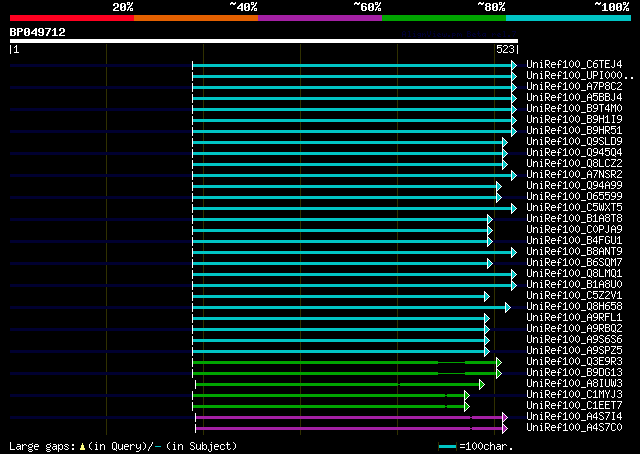Click the =100char. scale label
640x454 pixels.
pyautogui.click(x=486, y=447)
